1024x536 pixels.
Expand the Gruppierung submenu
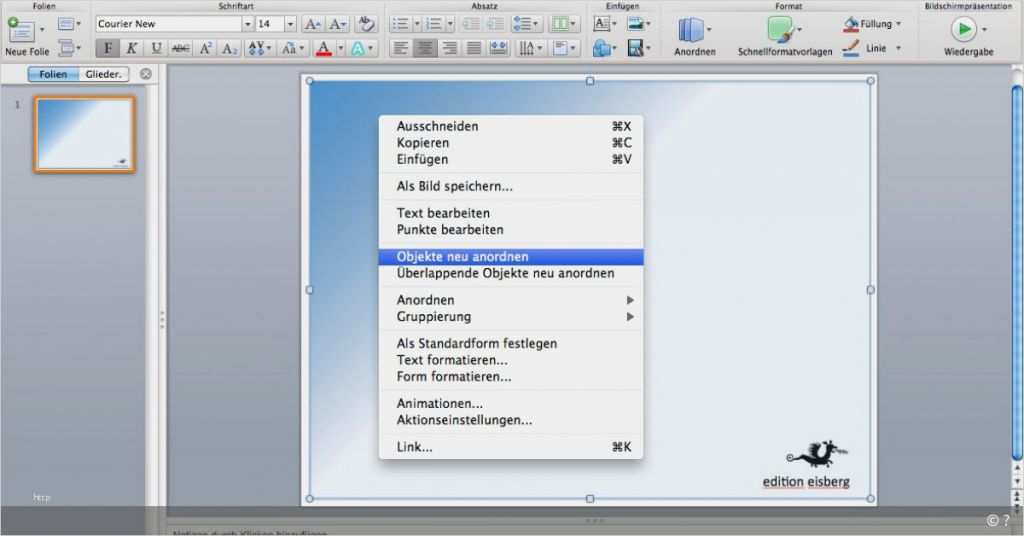click(511, 317)
